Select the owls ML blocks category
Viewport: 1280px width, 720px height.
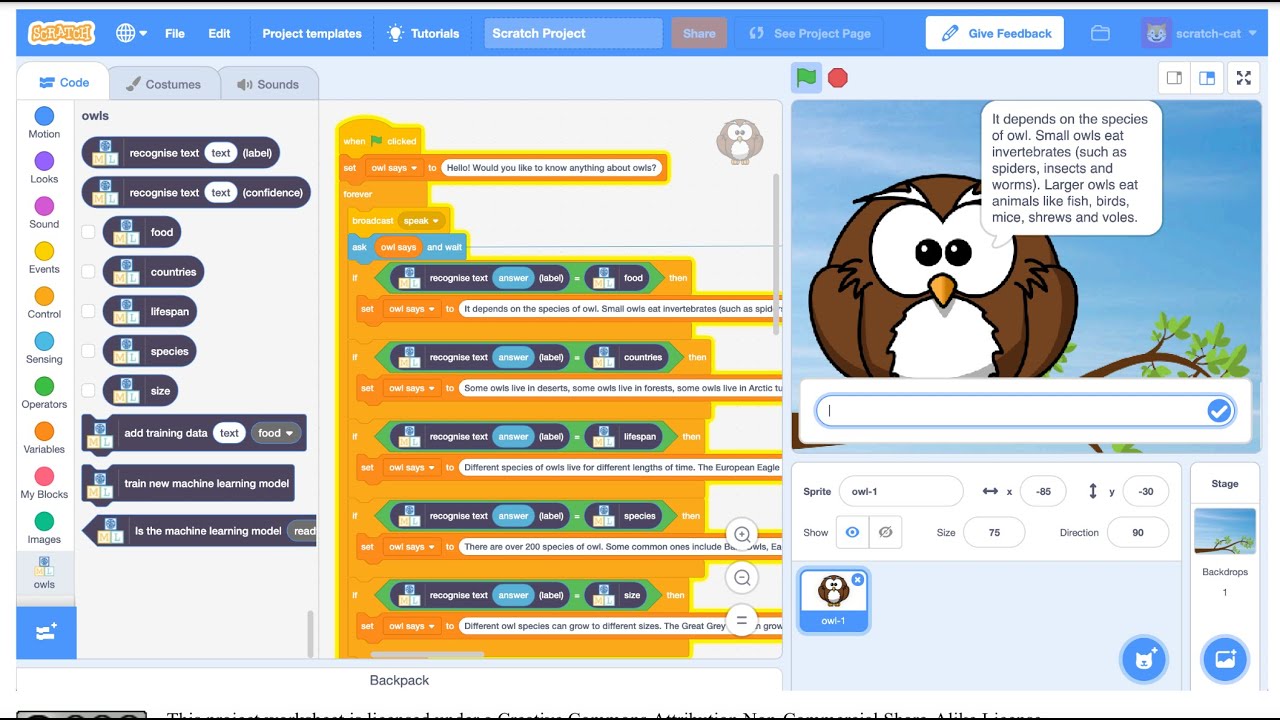pyautogui.click(x=44, y=573)
